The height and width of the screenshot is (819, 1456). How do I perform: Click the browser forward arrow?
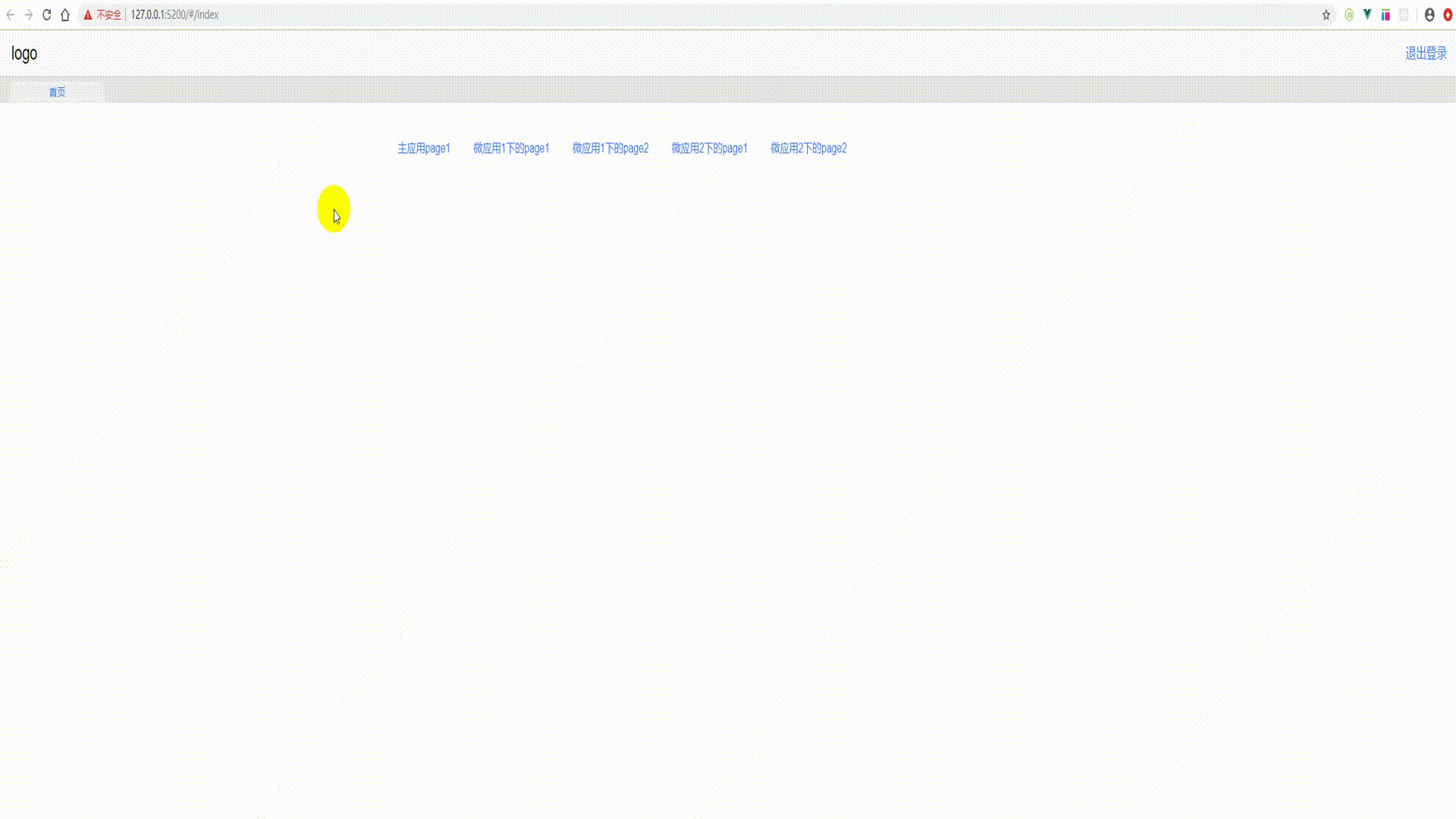point(28,14)
